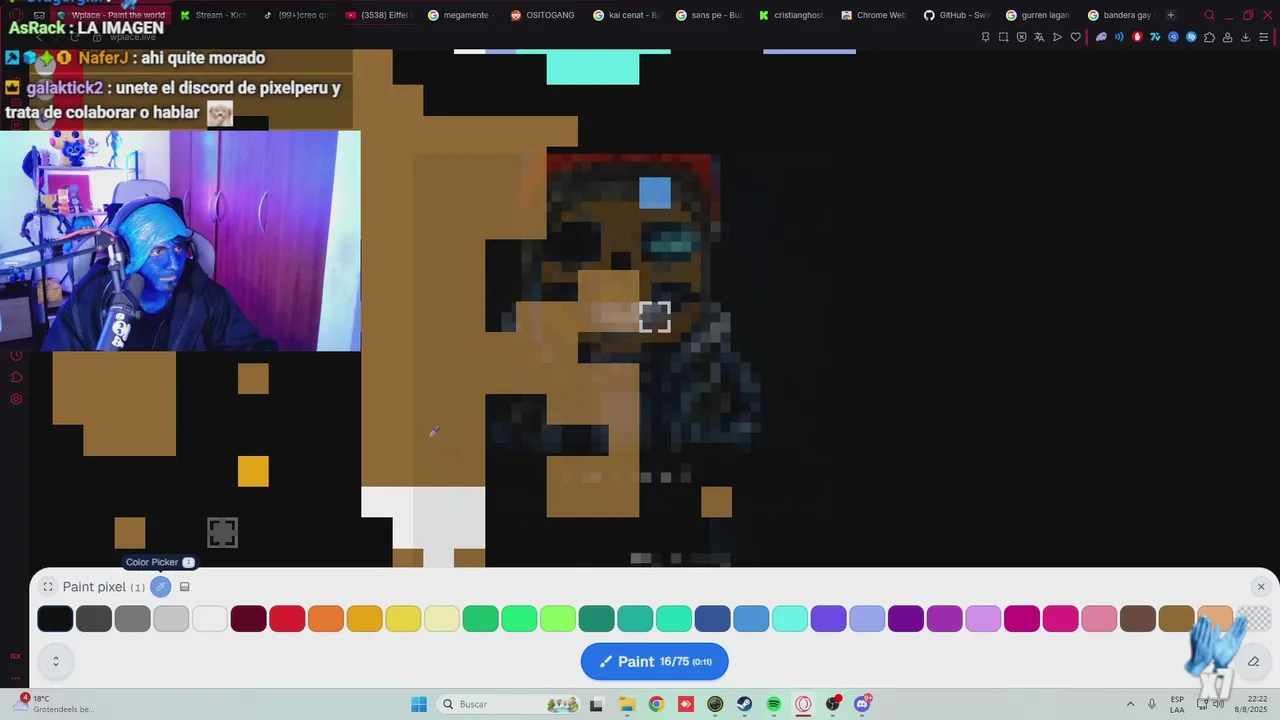Expand paint panel with corner-brackets icon
1280x720 pixels.
[x=47, y=587]
